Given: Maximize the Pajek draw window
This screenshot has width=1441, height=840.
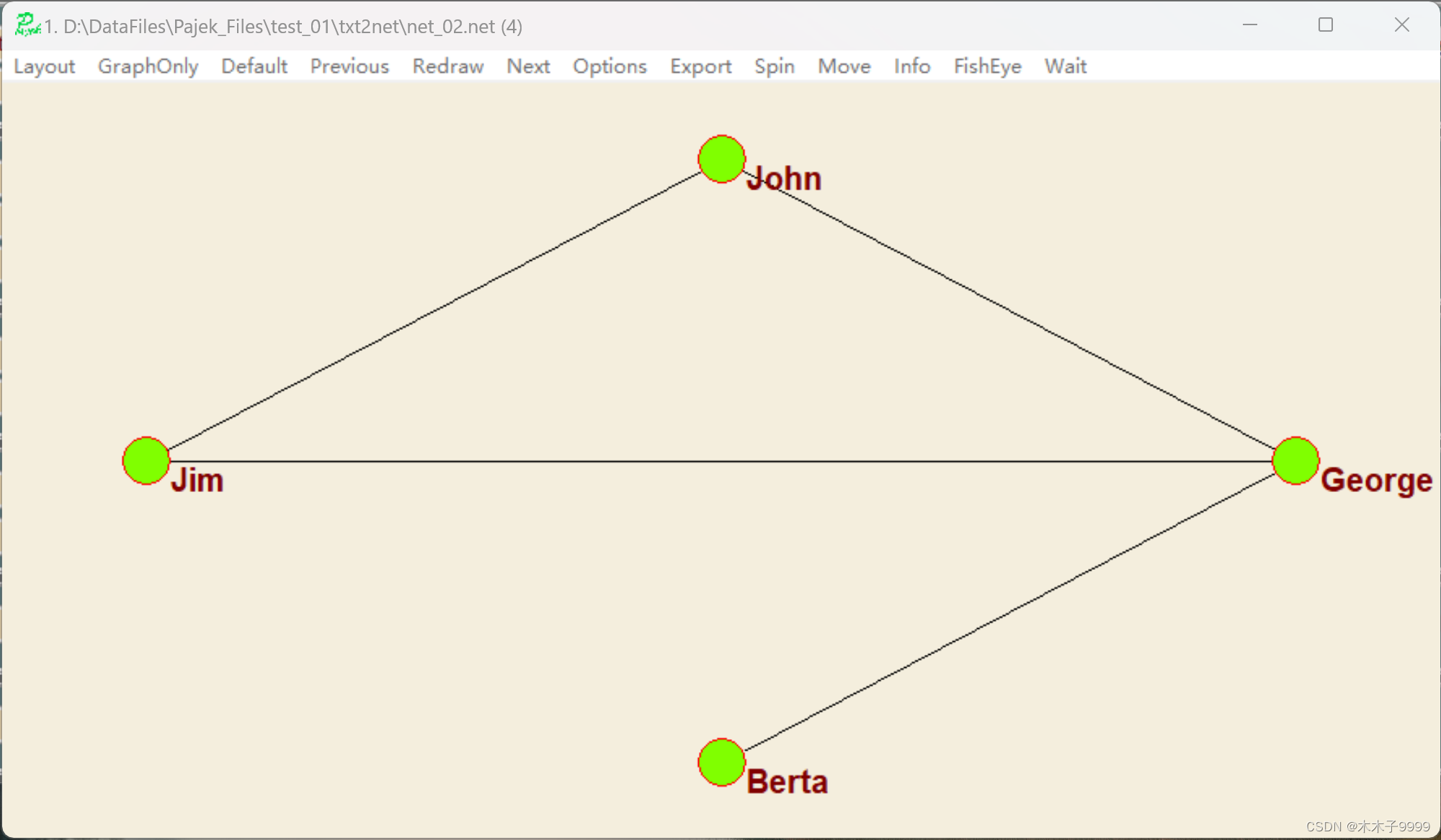Looking at the screenshot, I should (x=1326, y=25).
